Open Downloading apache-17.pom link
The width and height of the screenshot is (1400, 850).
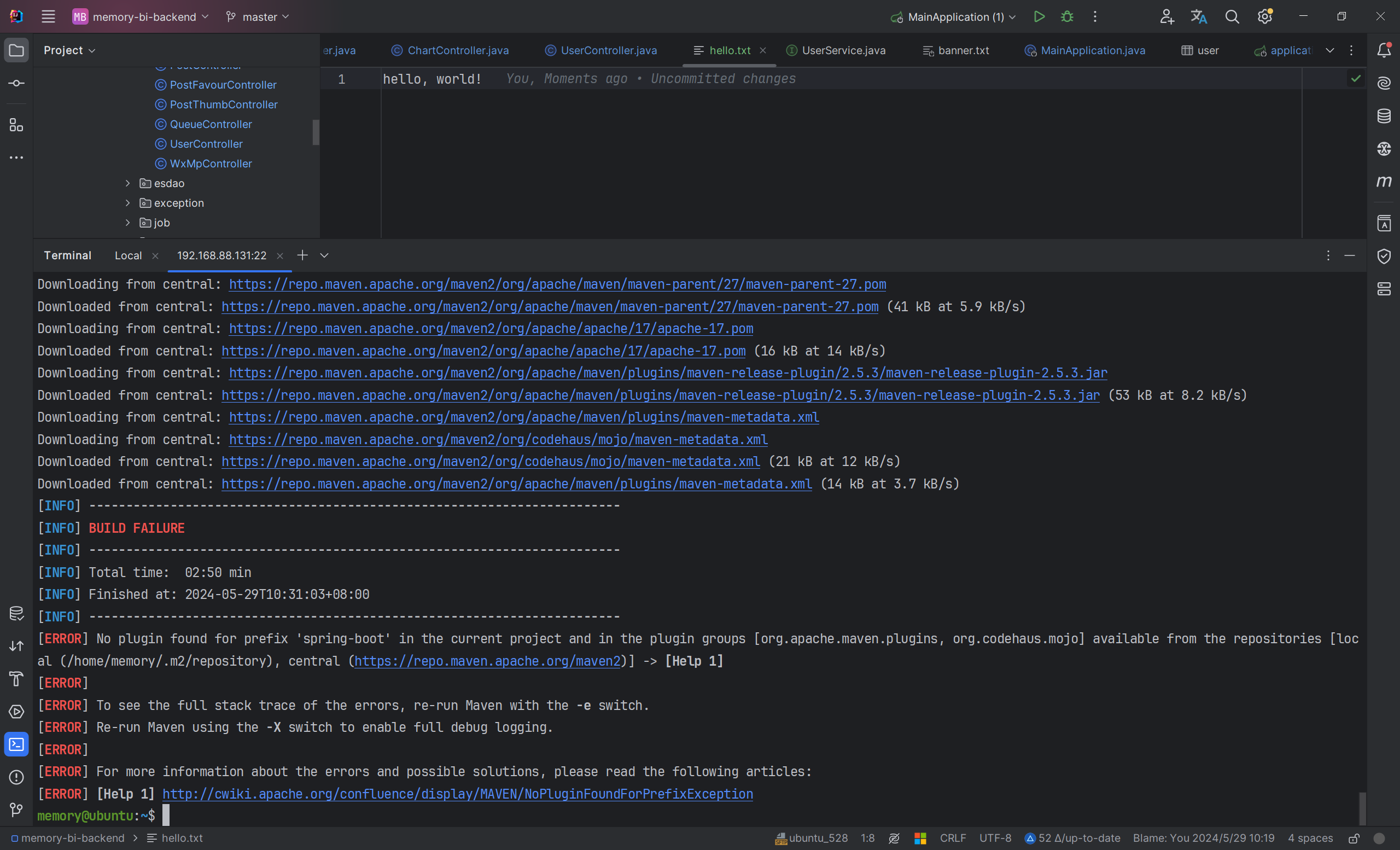(491, 328)
